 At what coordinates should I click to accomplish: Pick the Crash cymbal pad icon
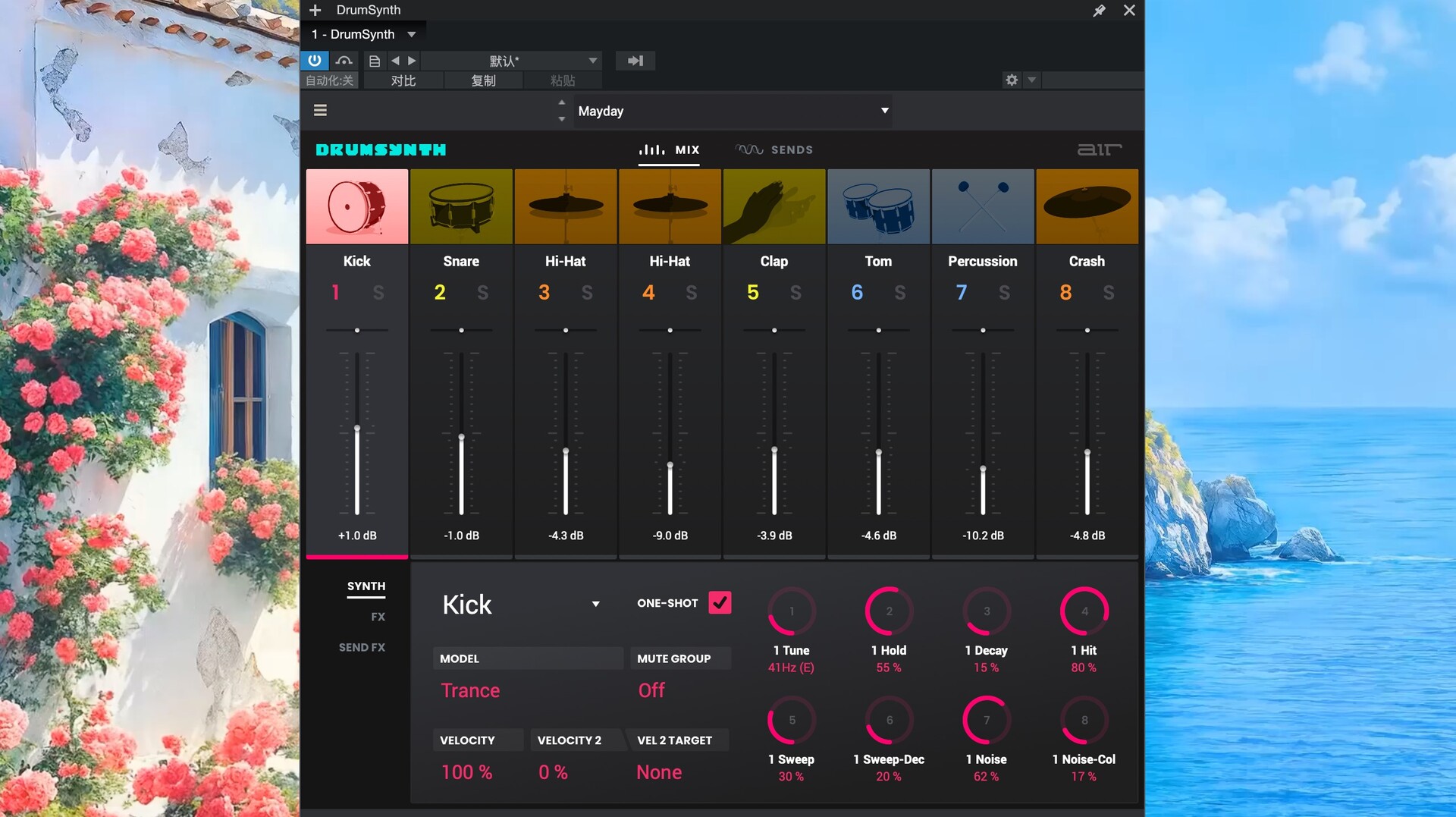1087,206
